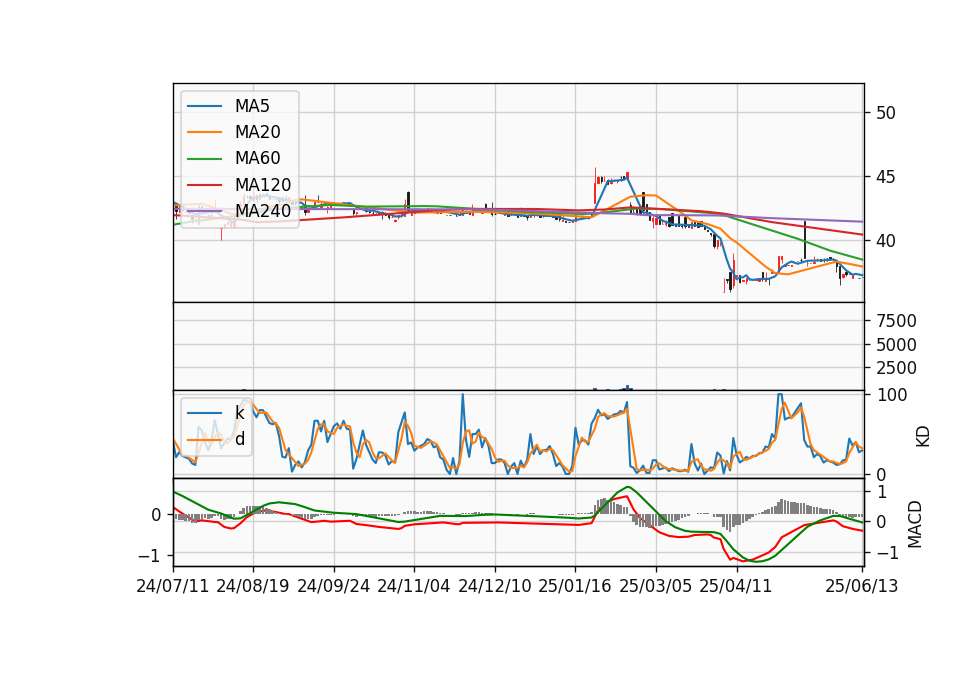Click the MA5 legend label
The image size is (960, 690).
pyautogui.click(x=252, y=106)
